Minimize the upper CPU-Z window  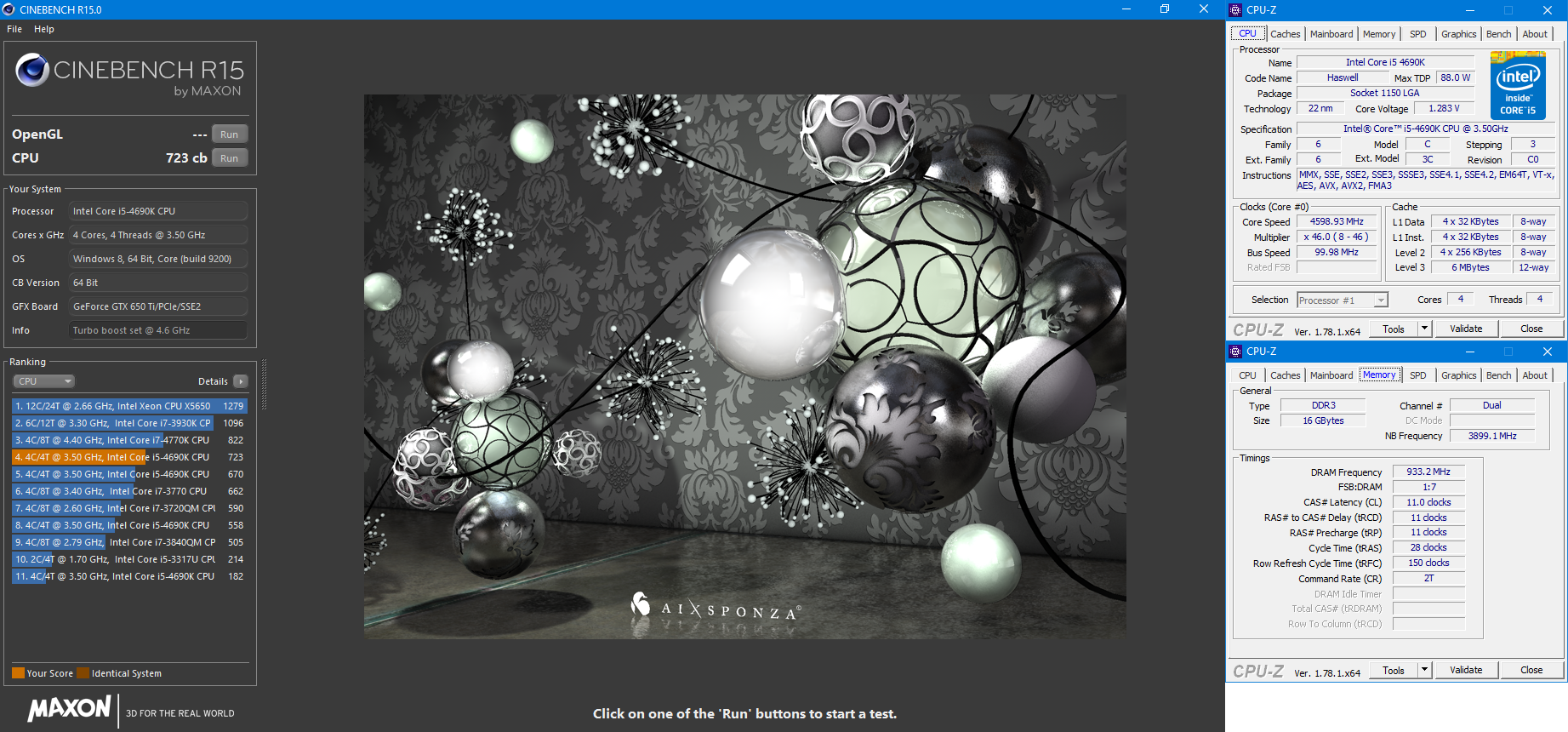1469,10
